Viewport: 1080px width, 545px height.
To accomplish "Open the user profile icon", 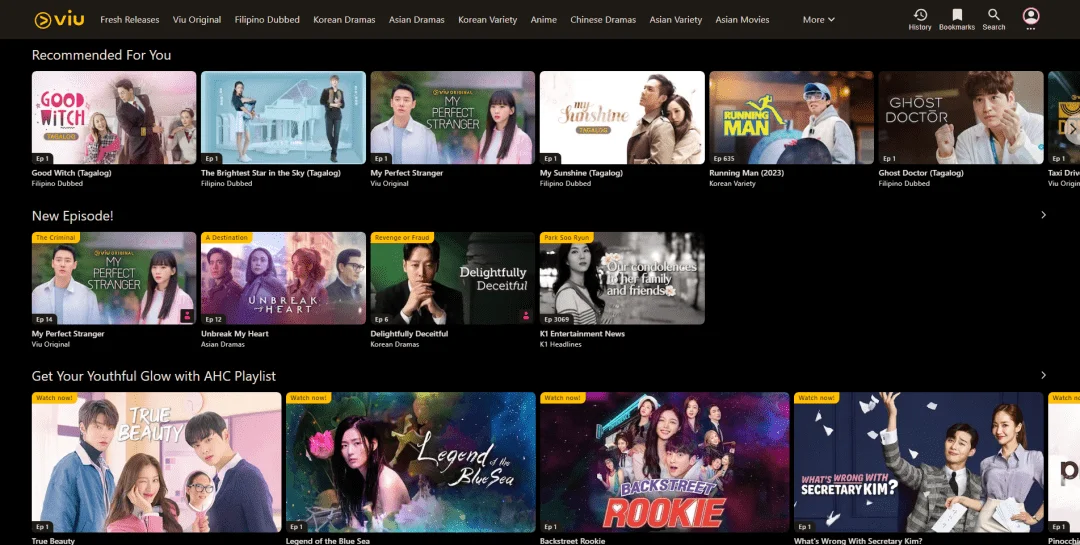I will pos(1030,16).
